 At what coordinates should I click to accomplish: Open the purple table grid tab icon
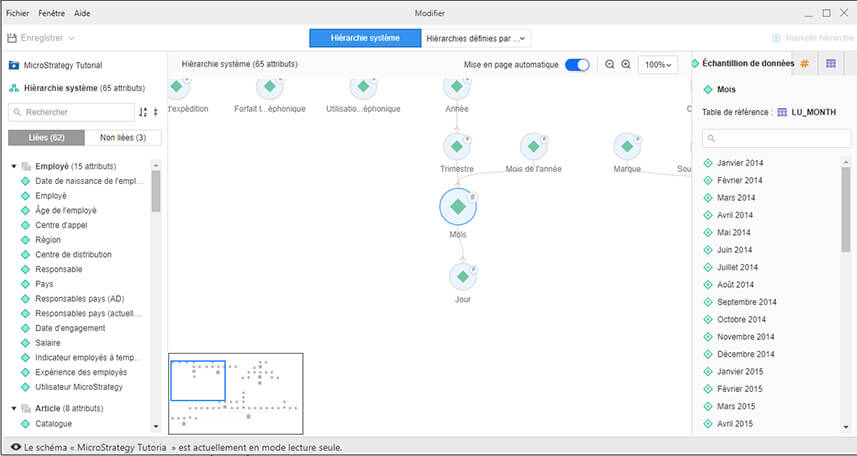(x=831, y=64)
